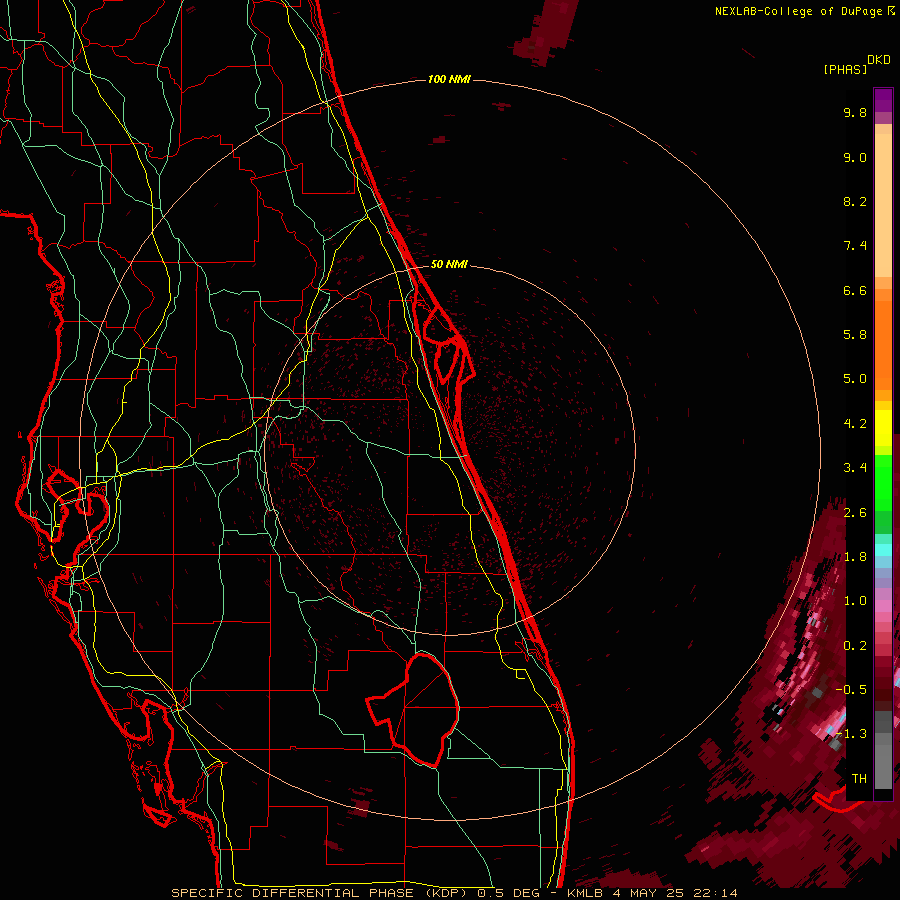Click the 7.4 value on color scale
The height and width of the screenshot is (900, 900).
(855, 246)
